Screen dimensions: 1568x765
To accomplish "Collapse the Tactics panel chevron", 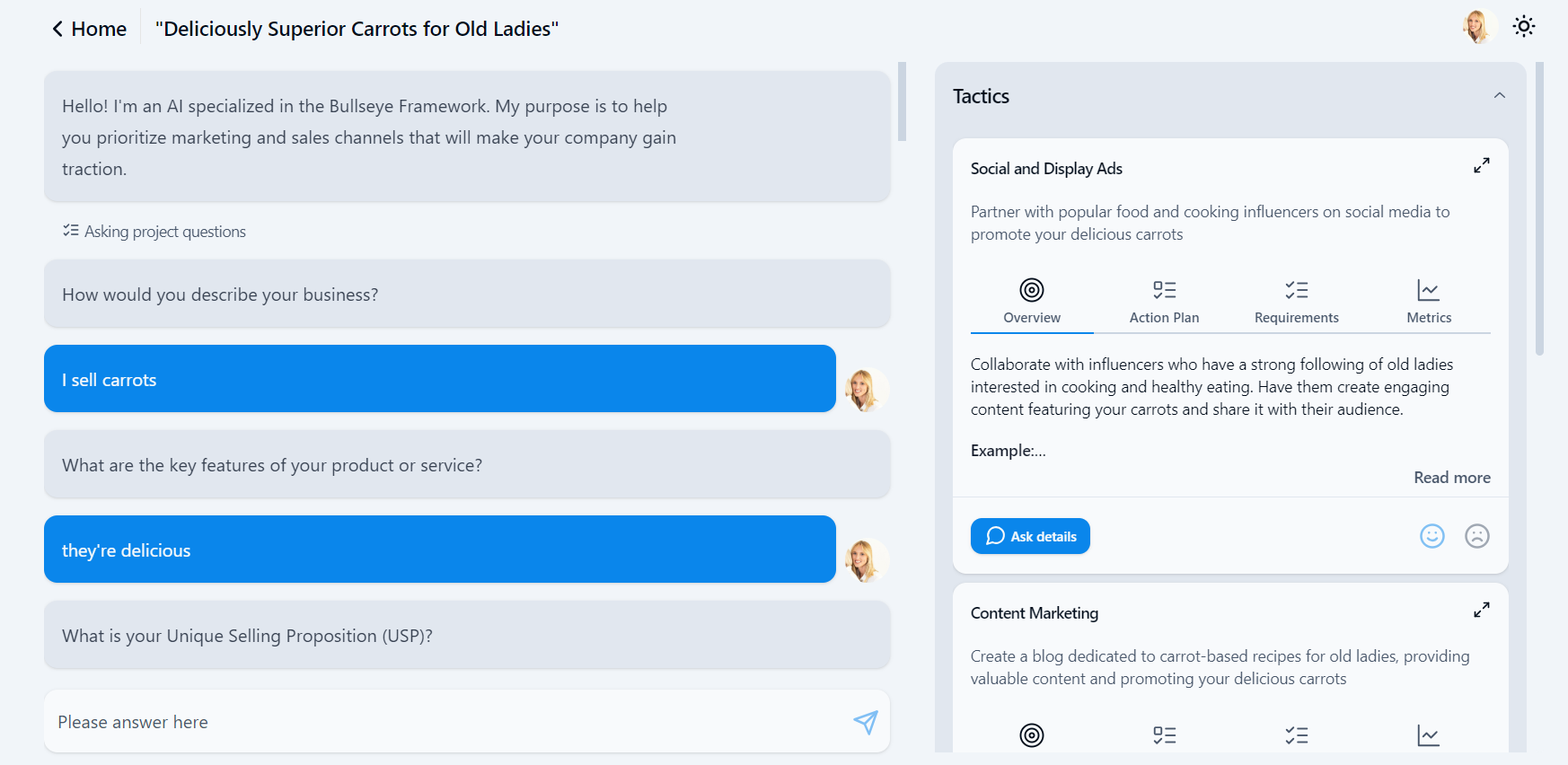I will coord(1500,96).
